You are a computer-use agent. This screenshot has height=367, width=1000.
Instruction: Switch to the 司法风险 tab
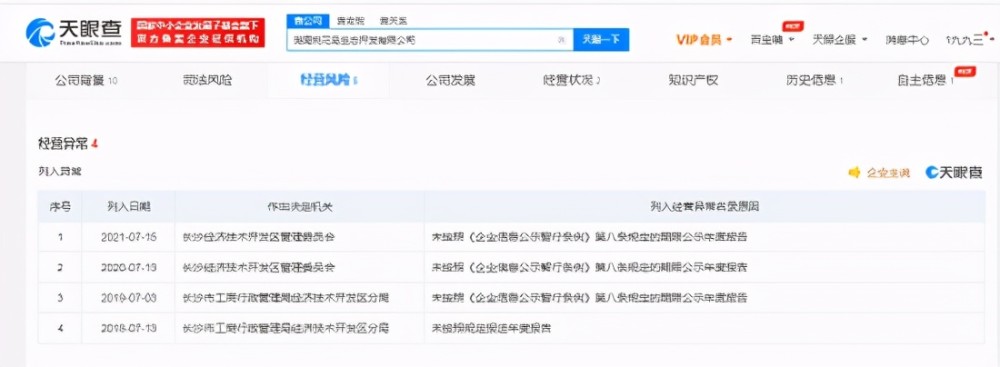click(207, 80)
